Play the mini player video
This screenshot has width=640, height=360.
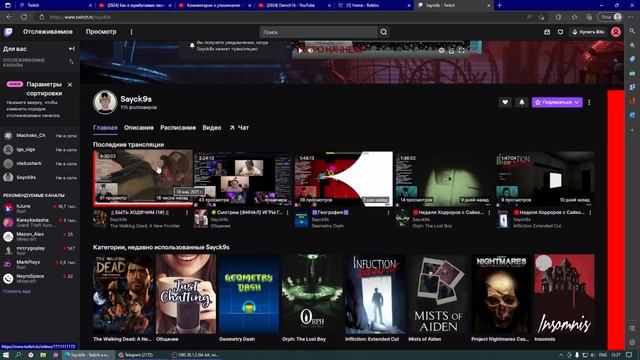[x=300, y=51]
